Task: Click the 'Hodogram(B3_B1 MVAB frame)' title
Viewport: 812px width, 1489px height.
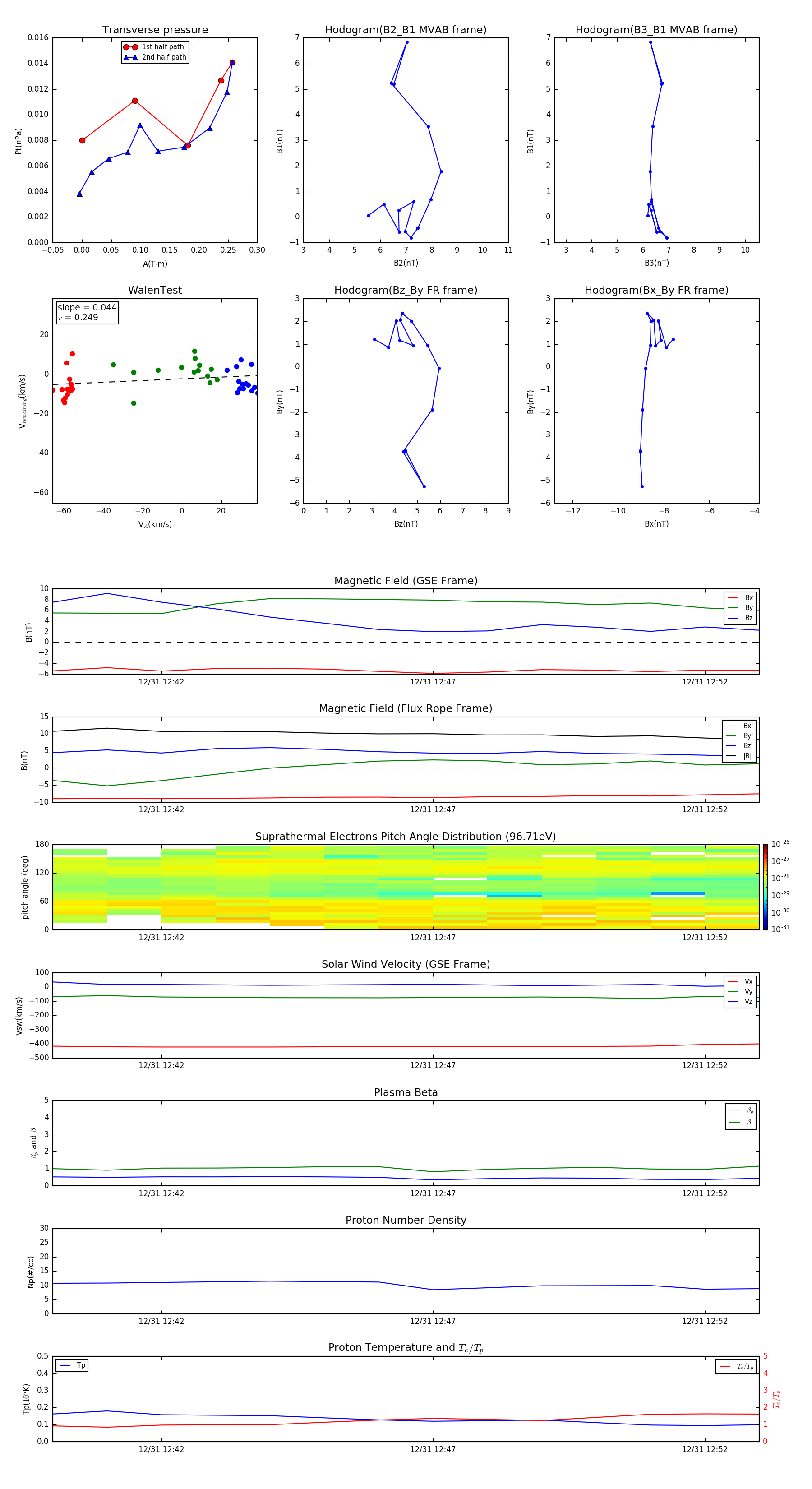Action: [656, 30]
